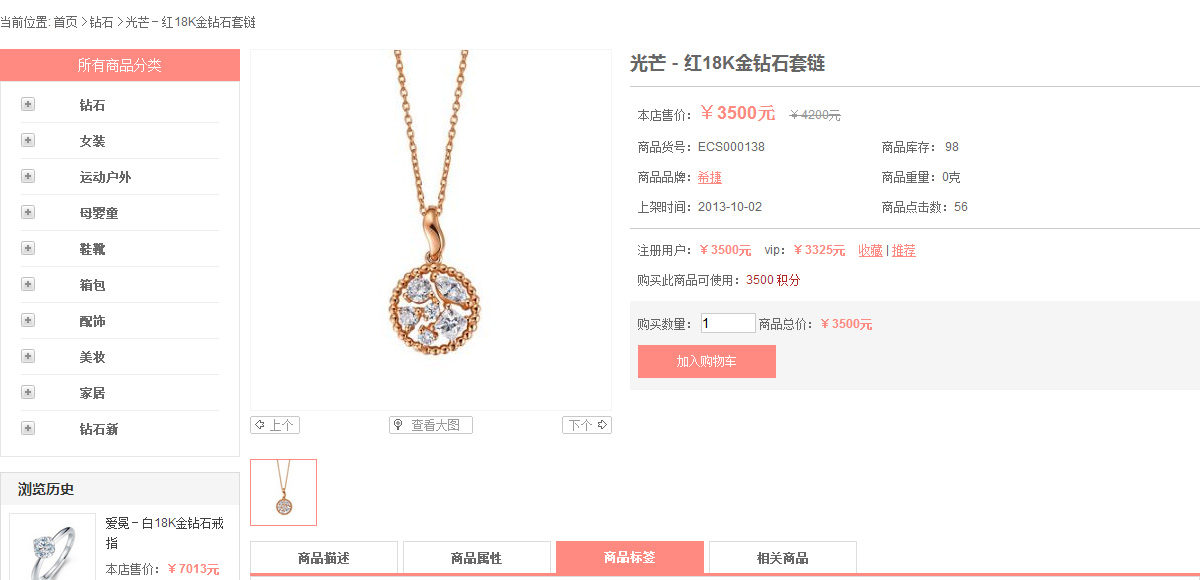Viewport: 1200px width, 580px height.
Task: Switch to the 相关商品 tab
Action: [783, 558]
